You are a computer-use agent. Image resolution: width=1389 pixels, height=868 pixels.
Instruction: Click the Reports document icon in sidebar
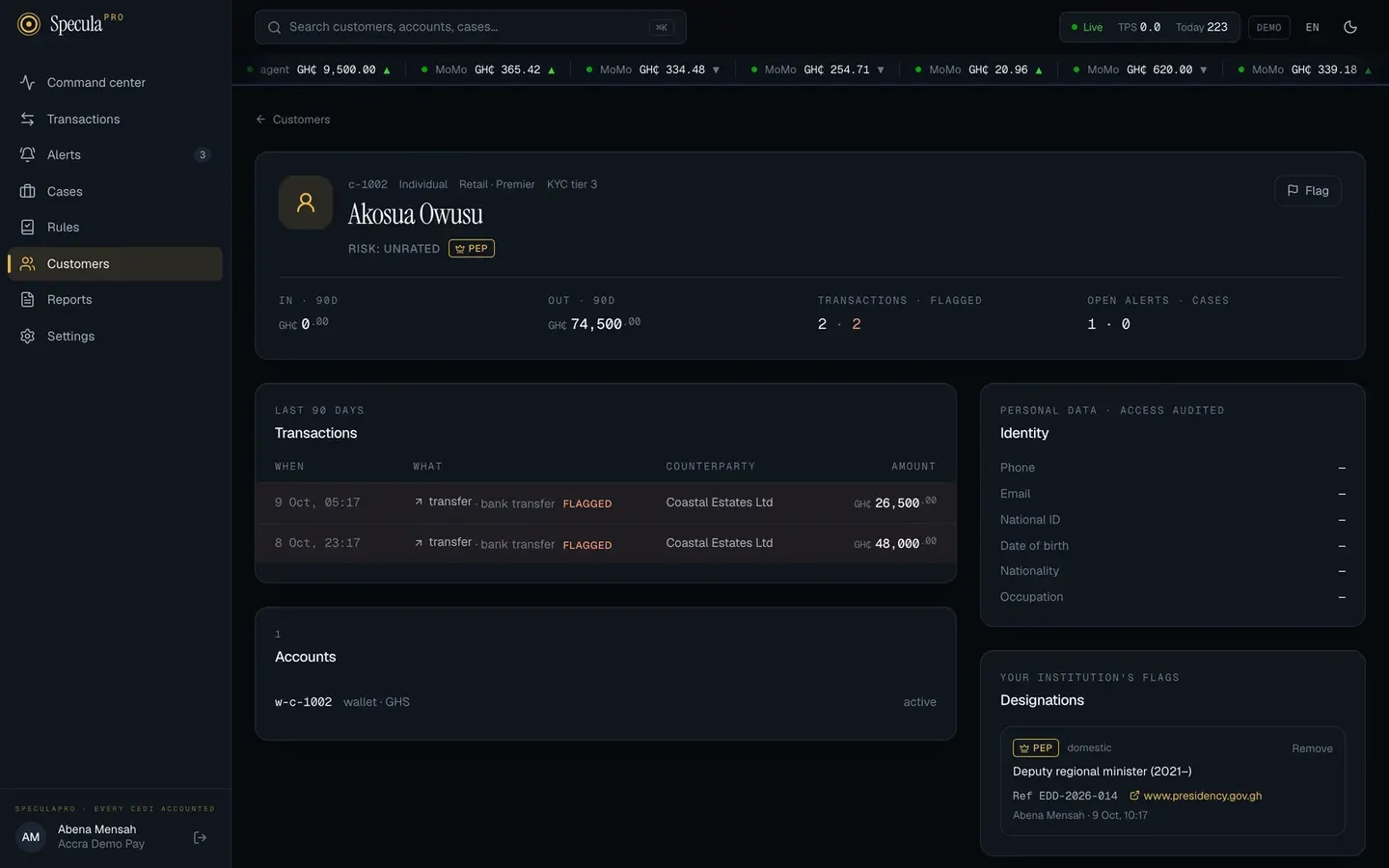[x=28, y=300]
